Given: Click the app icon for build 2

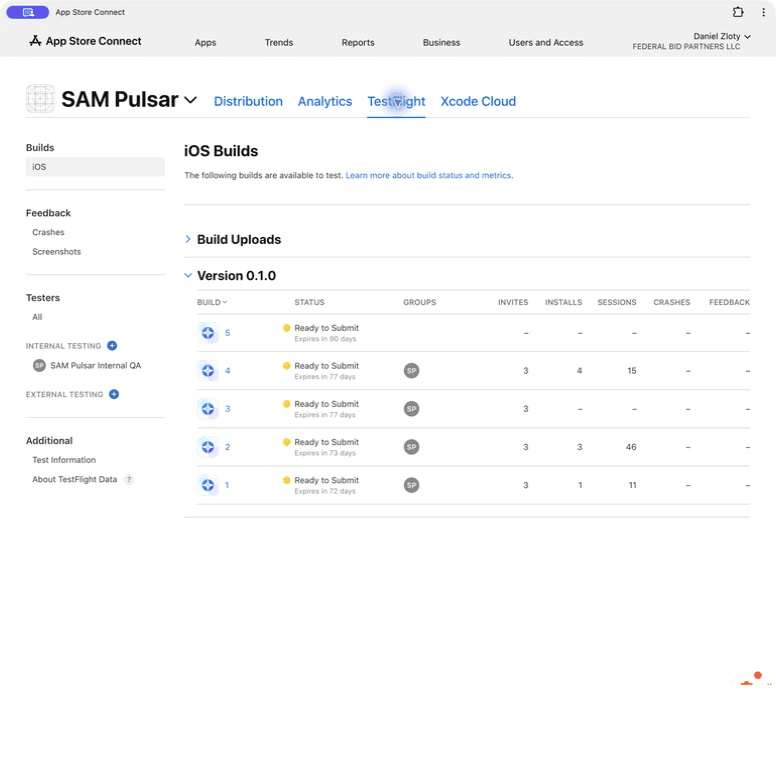Looking at the screenshot, I should 208,447.
